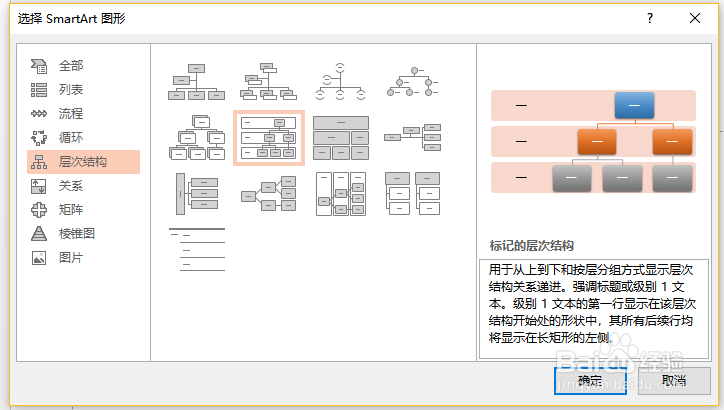Select the 列表 (List) category icon
This screenshot has height=410, width=724.
point(39,90)
